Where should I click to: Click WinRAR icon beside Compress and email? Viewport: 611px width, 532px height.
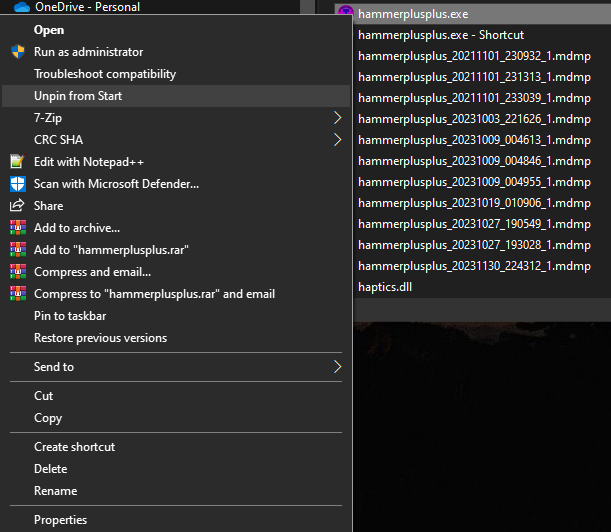pyautogui.click(x=18, y=272)
